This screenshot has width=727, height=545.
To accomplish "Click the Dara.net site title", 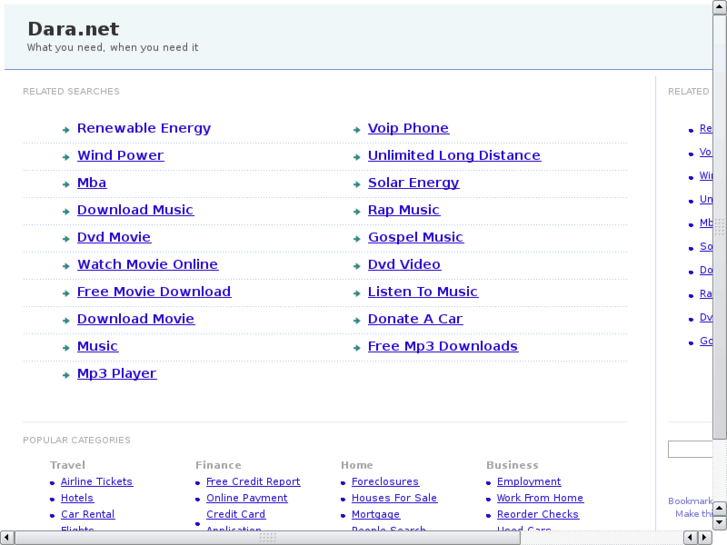I will pos(73,29).
